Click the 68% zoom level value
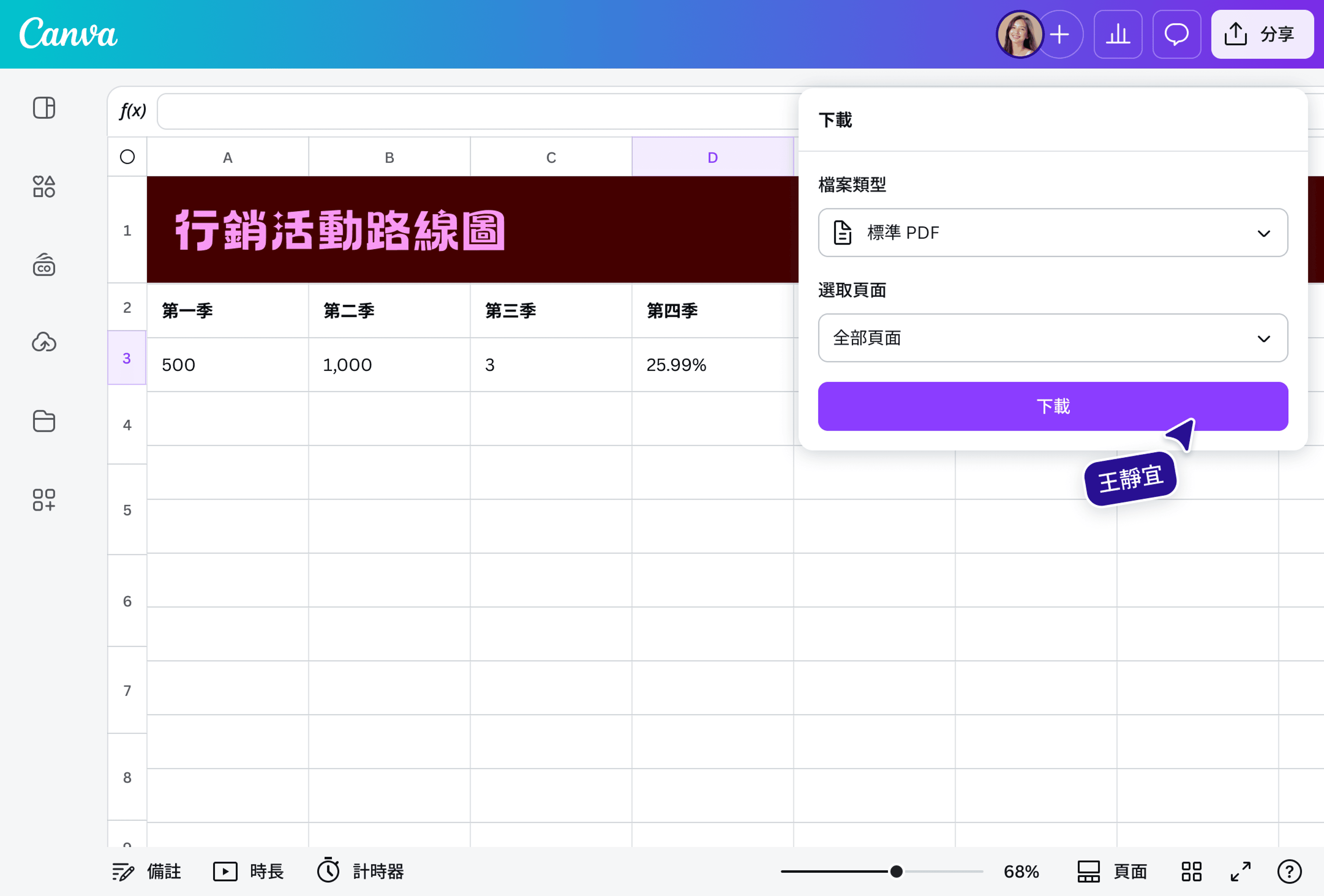The height and width of the screenshot is (896, 1324). [1021, 871]
